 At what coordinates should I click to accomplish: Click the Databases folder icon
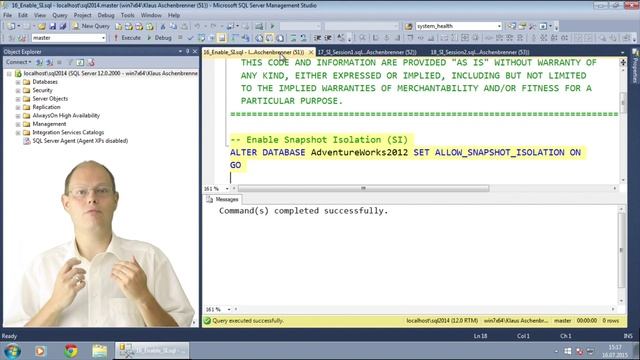click(x=27, y=82)
